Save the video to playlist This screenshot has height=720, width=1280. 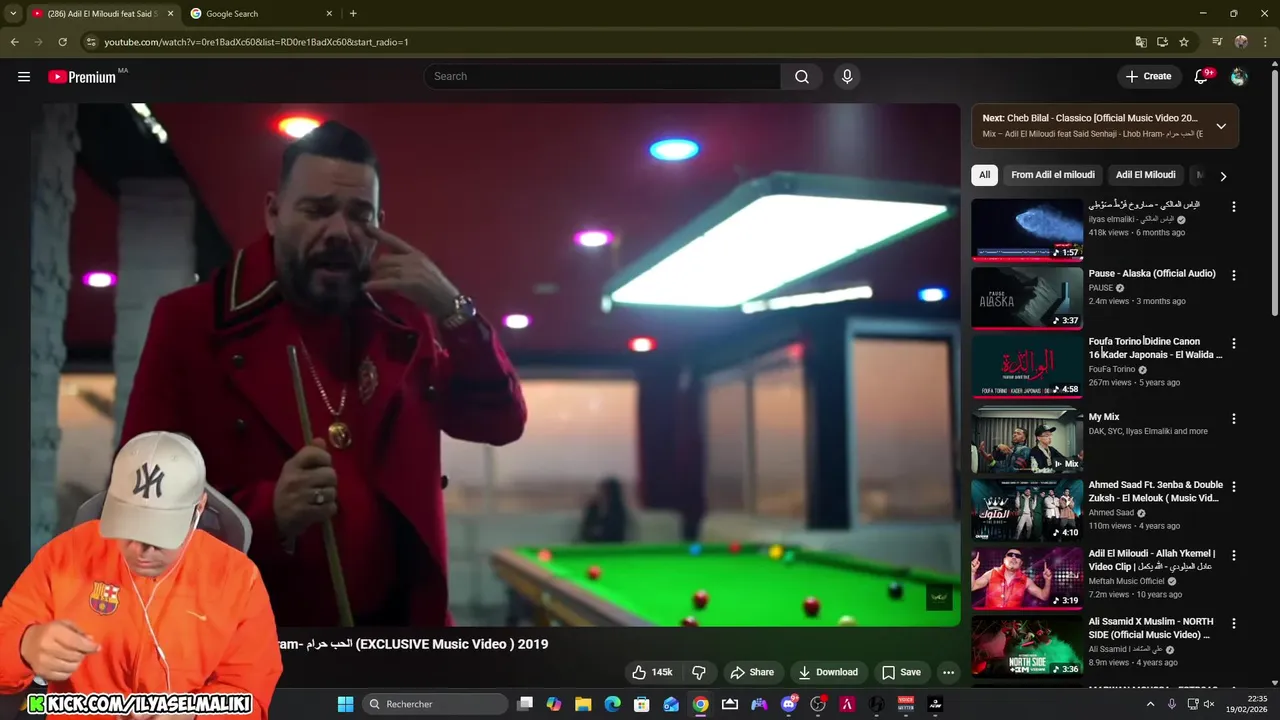[901, 672]
